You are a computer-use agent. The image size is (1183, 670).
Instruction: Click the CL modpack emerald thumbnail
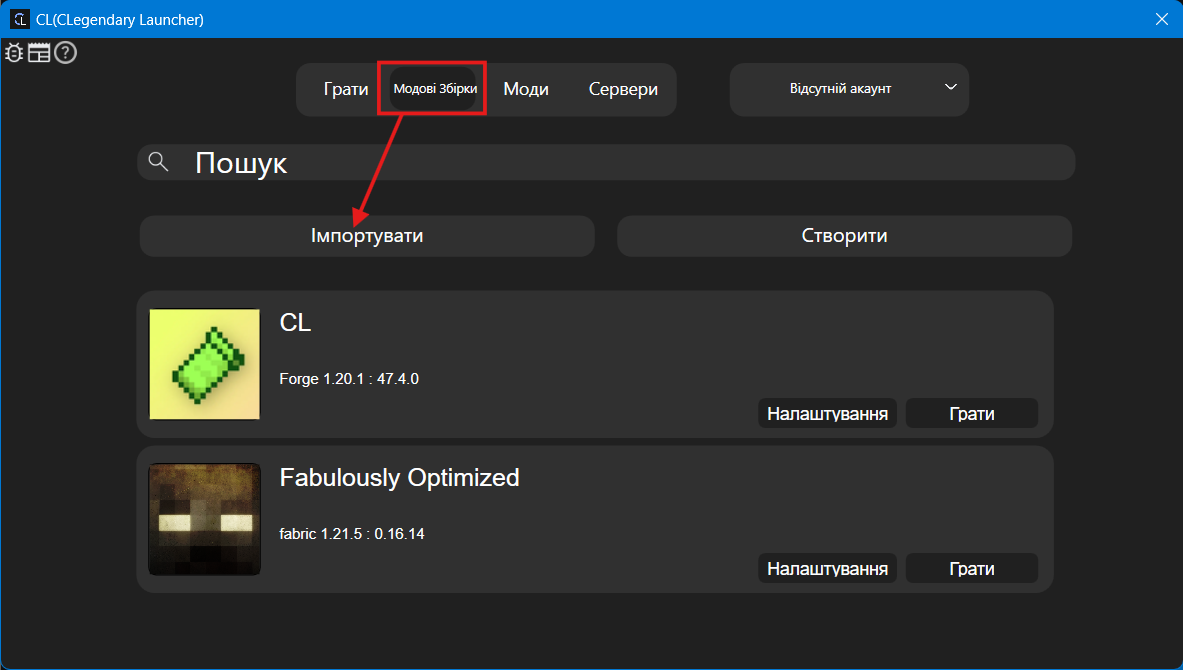[x=204, y=364]
